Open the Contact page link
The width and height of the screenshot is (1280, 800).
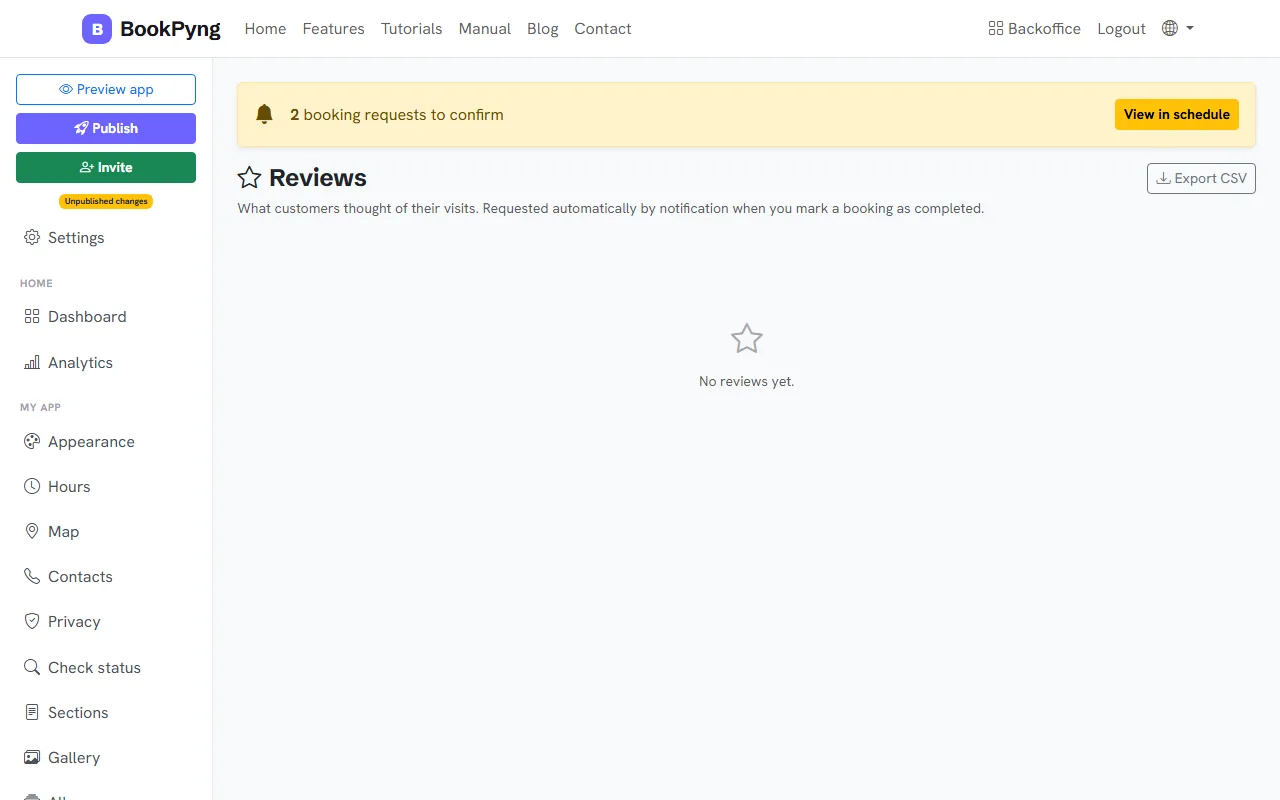[603, 29]
